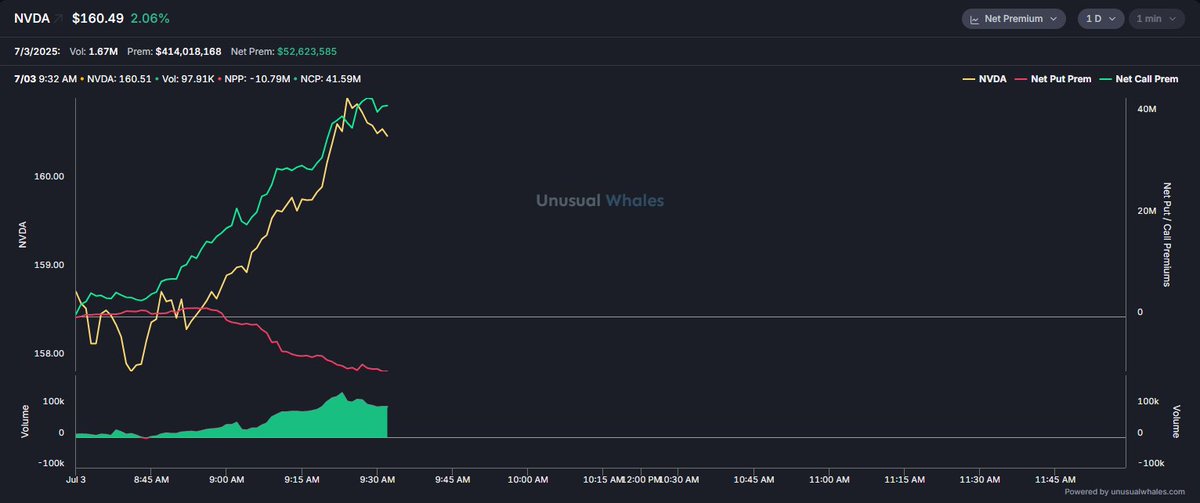Click the 7/3/2025 date label
This screenshot has height=503, width=1200.
pyautogui.click(x=37, y=50)
